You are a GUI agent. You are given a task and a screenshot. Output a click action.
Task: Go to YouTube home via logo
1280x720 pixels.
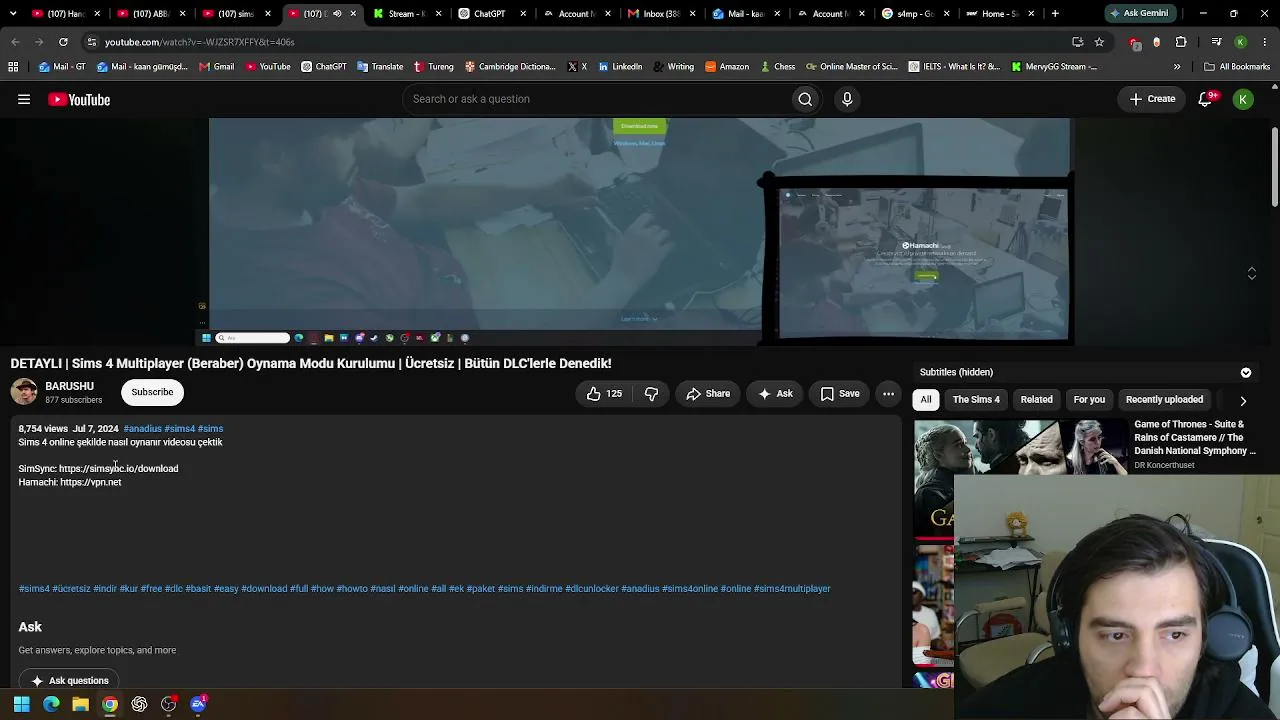[79, 99]
